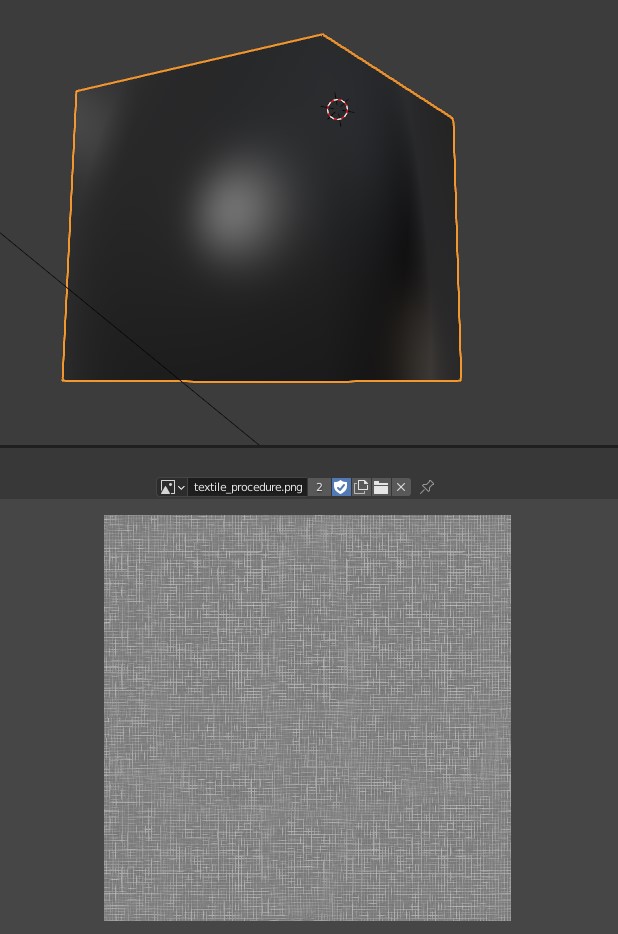Click the bright highlight spot on the mesh
The image size is (618, 934).
coord(237,205)
